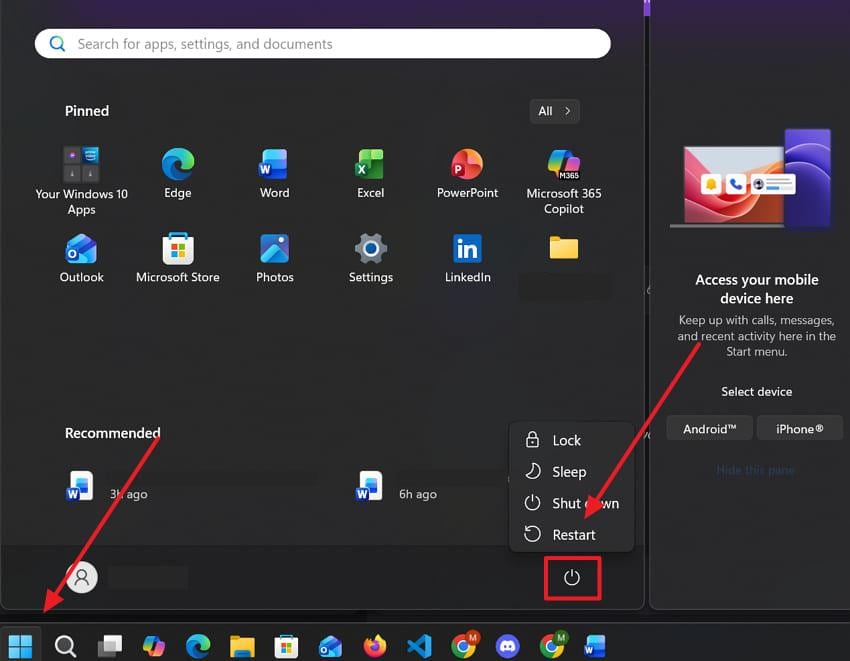The width and height of the screenshot is (850, 661).
Task: Launch Firefox from the taskbar
Action: [375, 645]
